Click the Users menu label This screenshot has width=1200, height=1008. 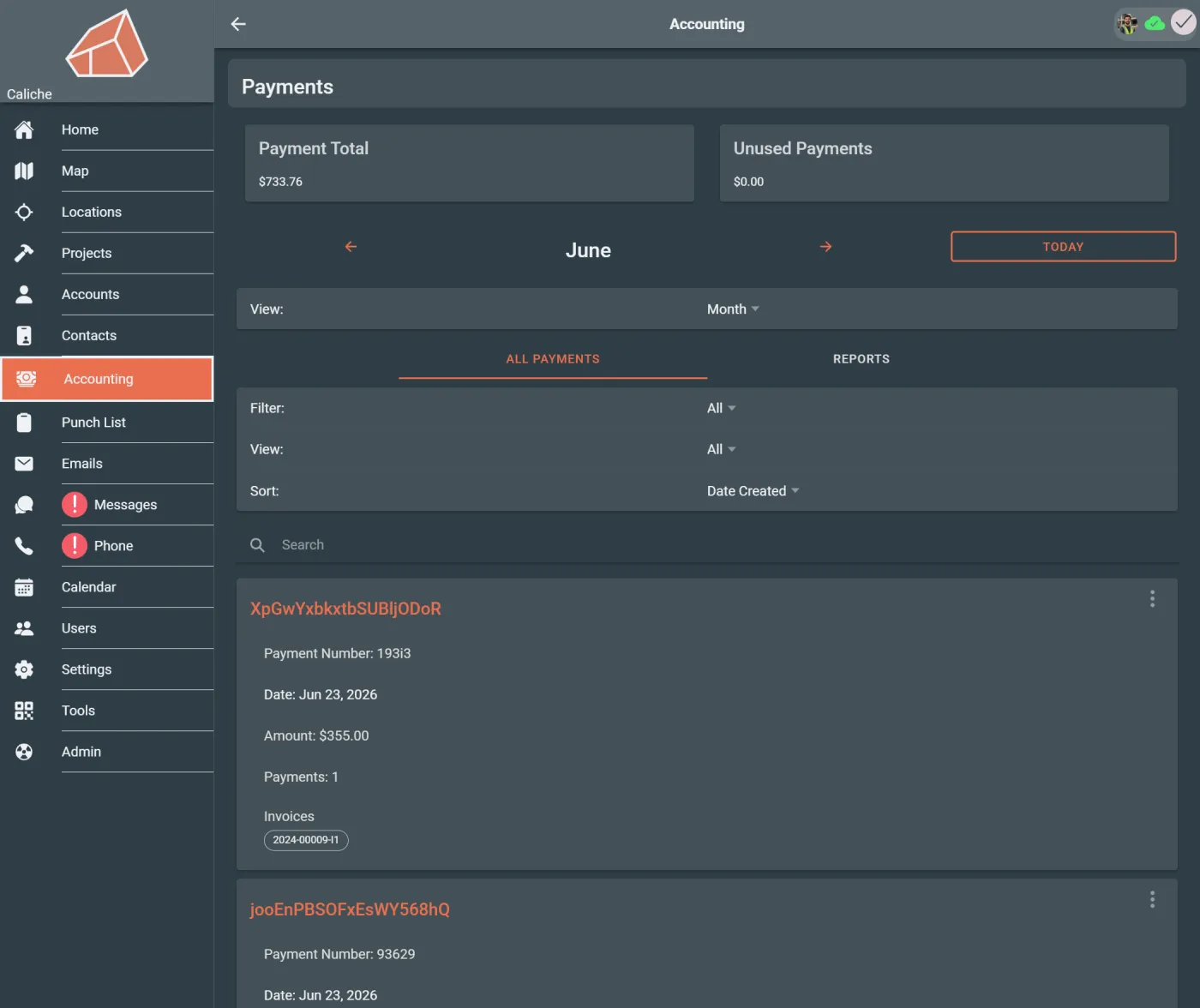click(x=79, y=628)
